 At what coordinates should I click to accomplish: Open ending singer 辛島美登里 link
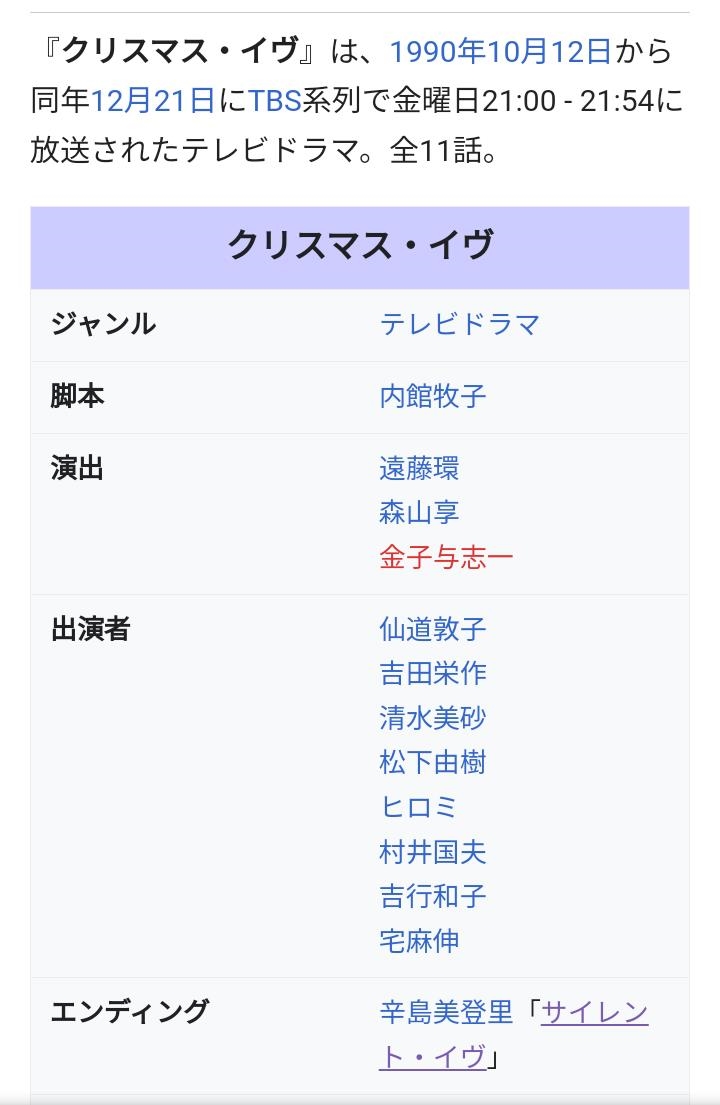(446, 1013)
